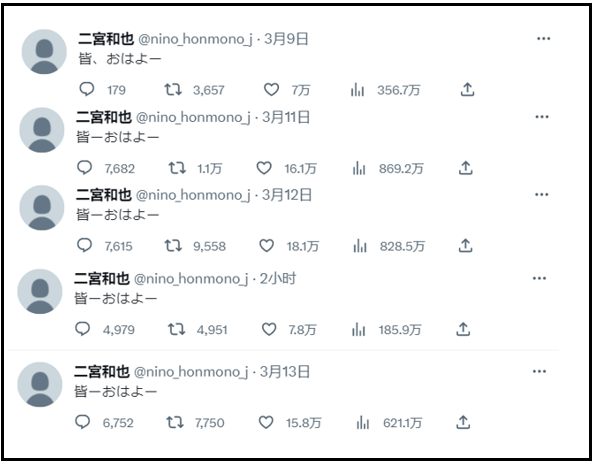Open the 2小时 timestamp link
The image size is (595, 462).
click(x=278, y=279)
